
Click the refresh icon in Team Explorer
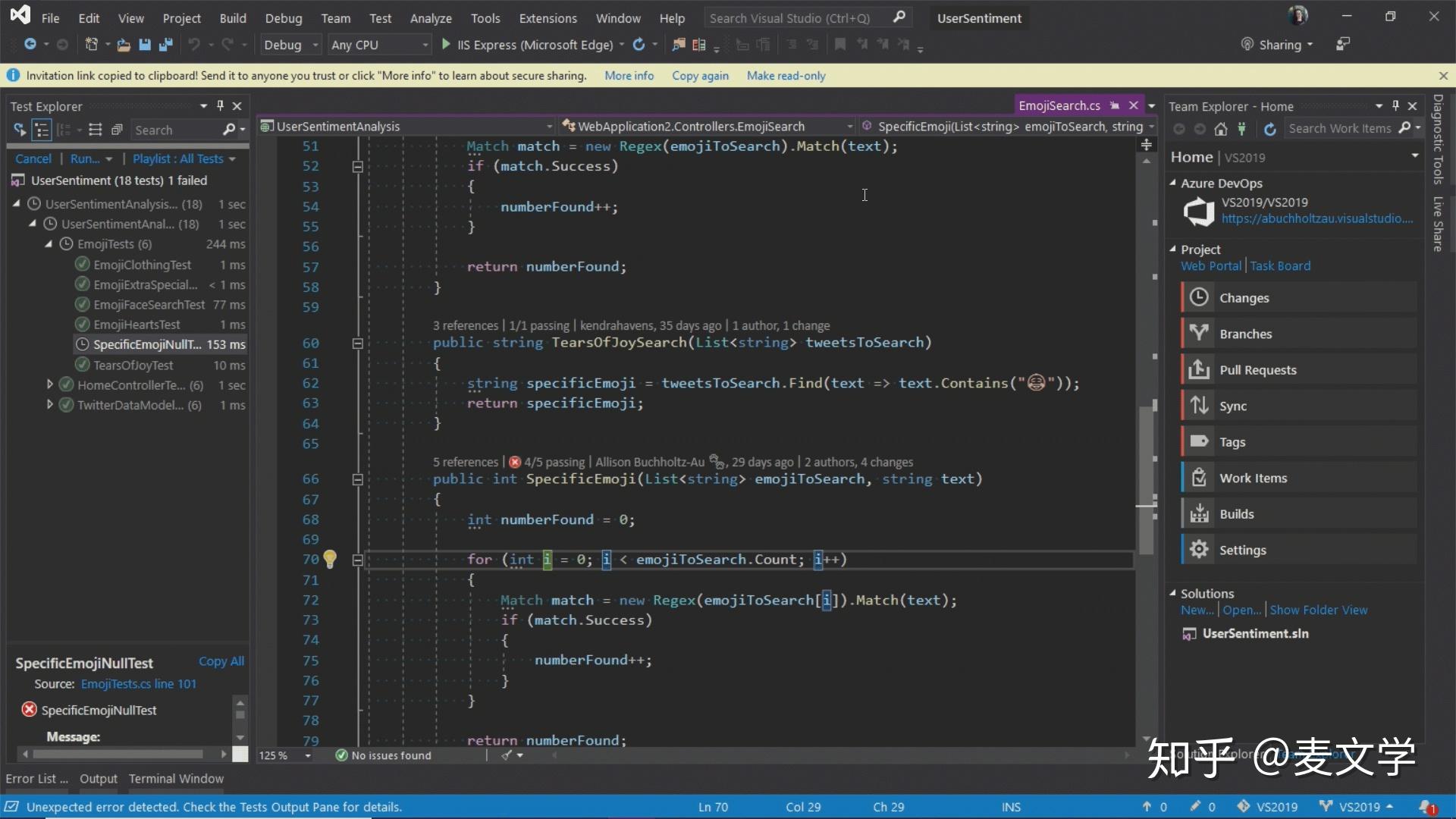tap(1269, 129)
